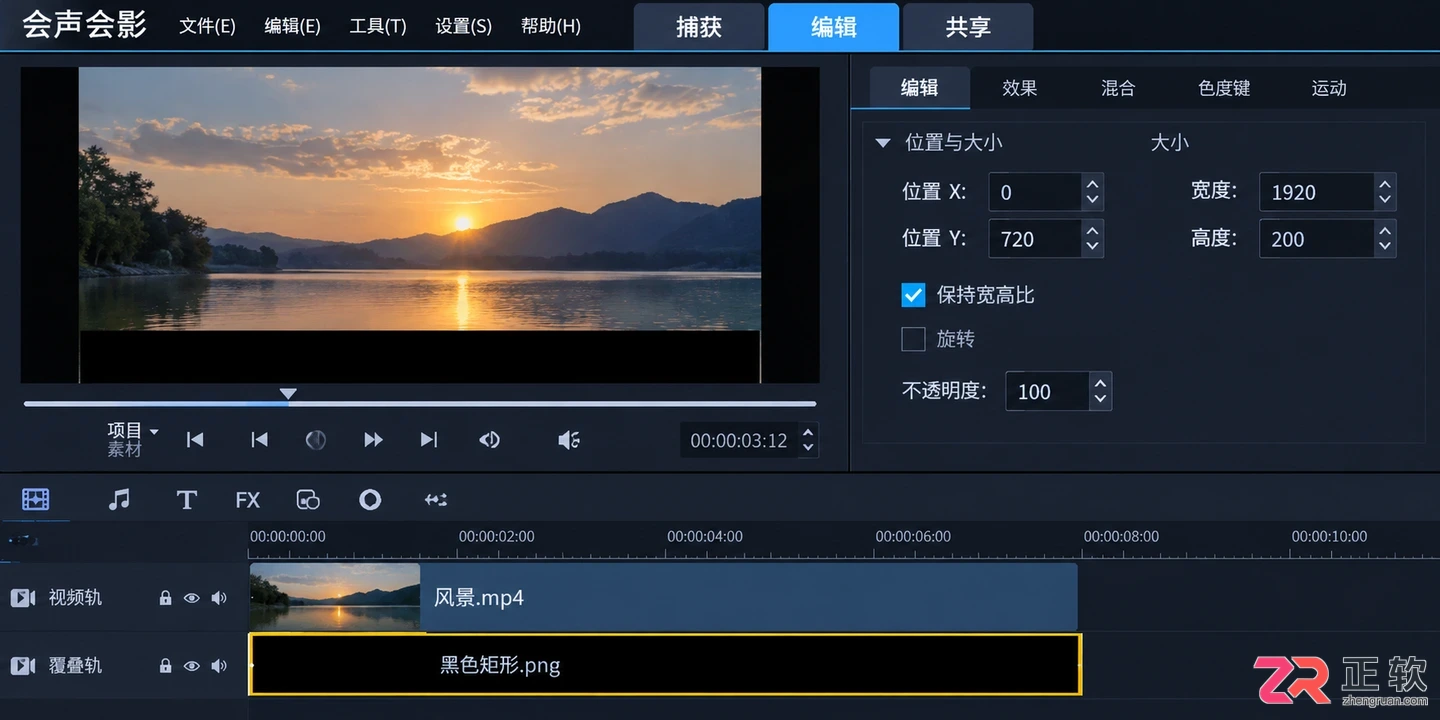Viewport: 1440px width, 720px height.
Task: Open the 工具(T) menu
Action: point(378,26)
